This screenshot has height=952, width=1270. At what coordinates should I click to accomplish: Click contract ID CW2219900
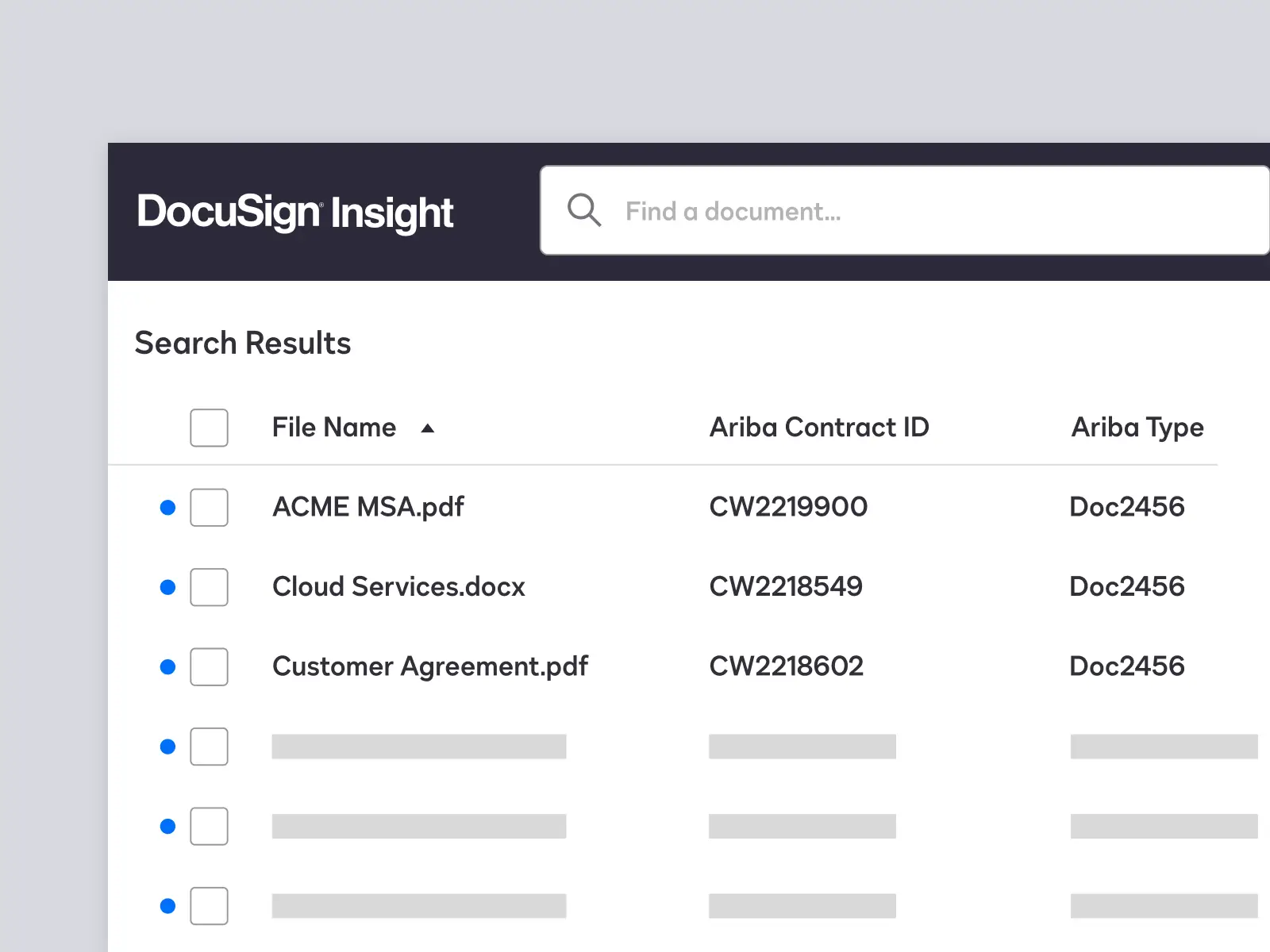click(x=788, y=507)
